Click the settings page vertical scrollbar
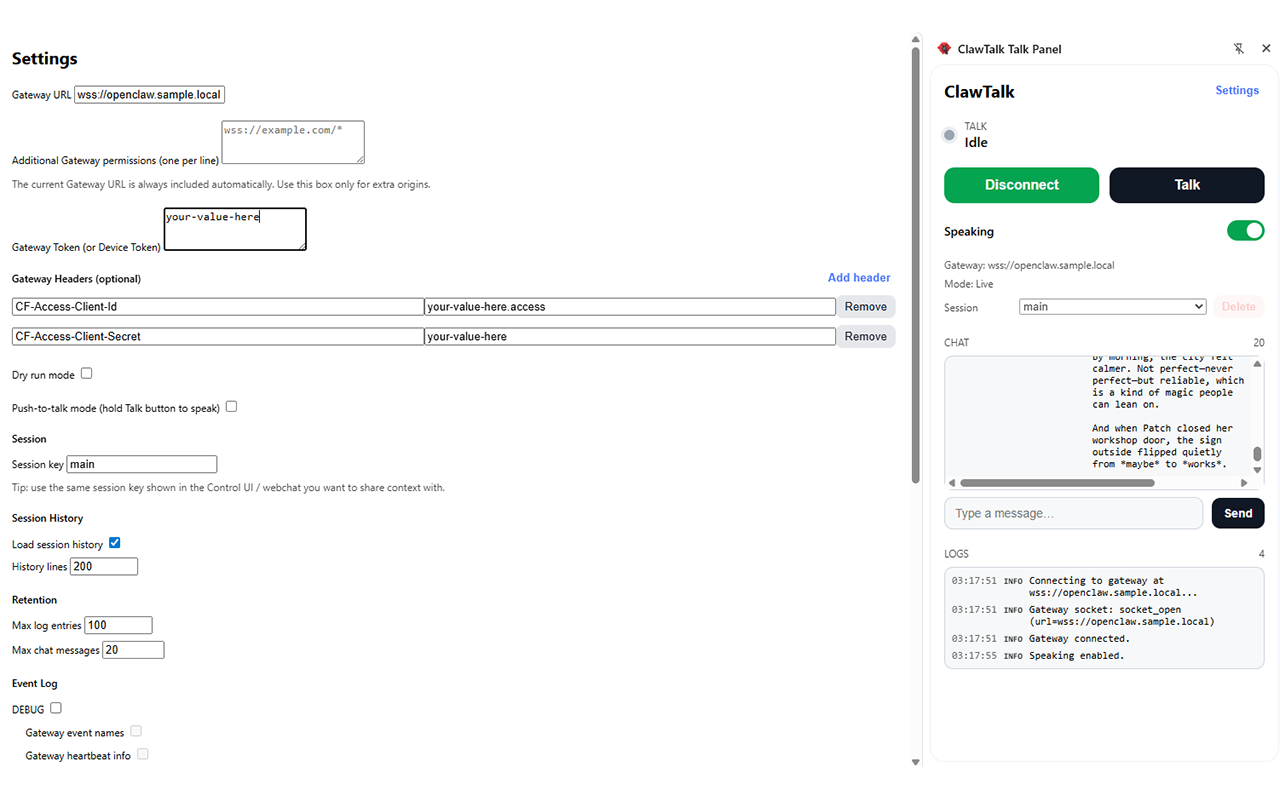Image resolution: width=1280 pixels, height=800 pixels. click(915, 267)
